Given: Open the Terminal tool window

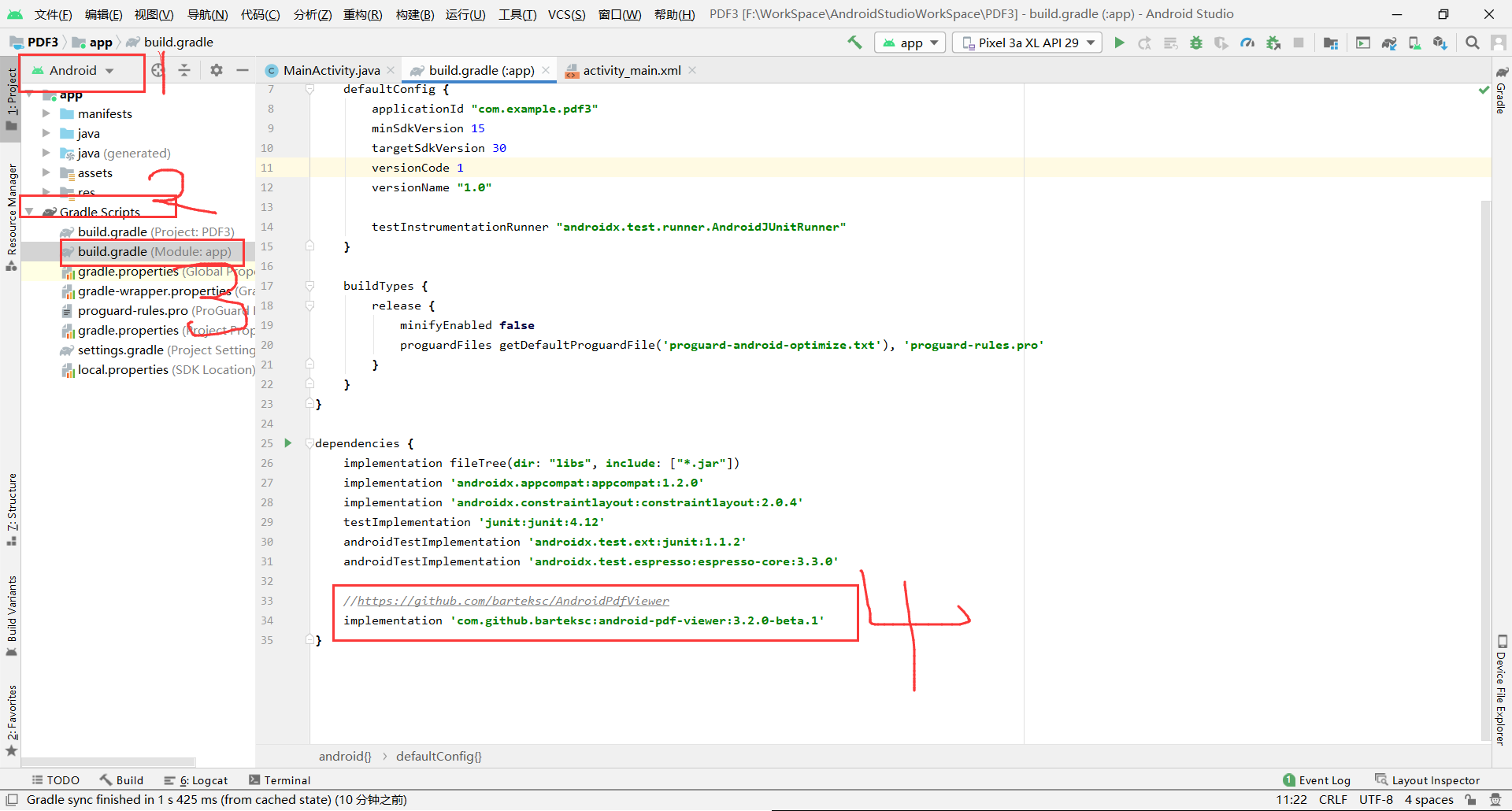Looking at the screenshot, I should [280, 780].
